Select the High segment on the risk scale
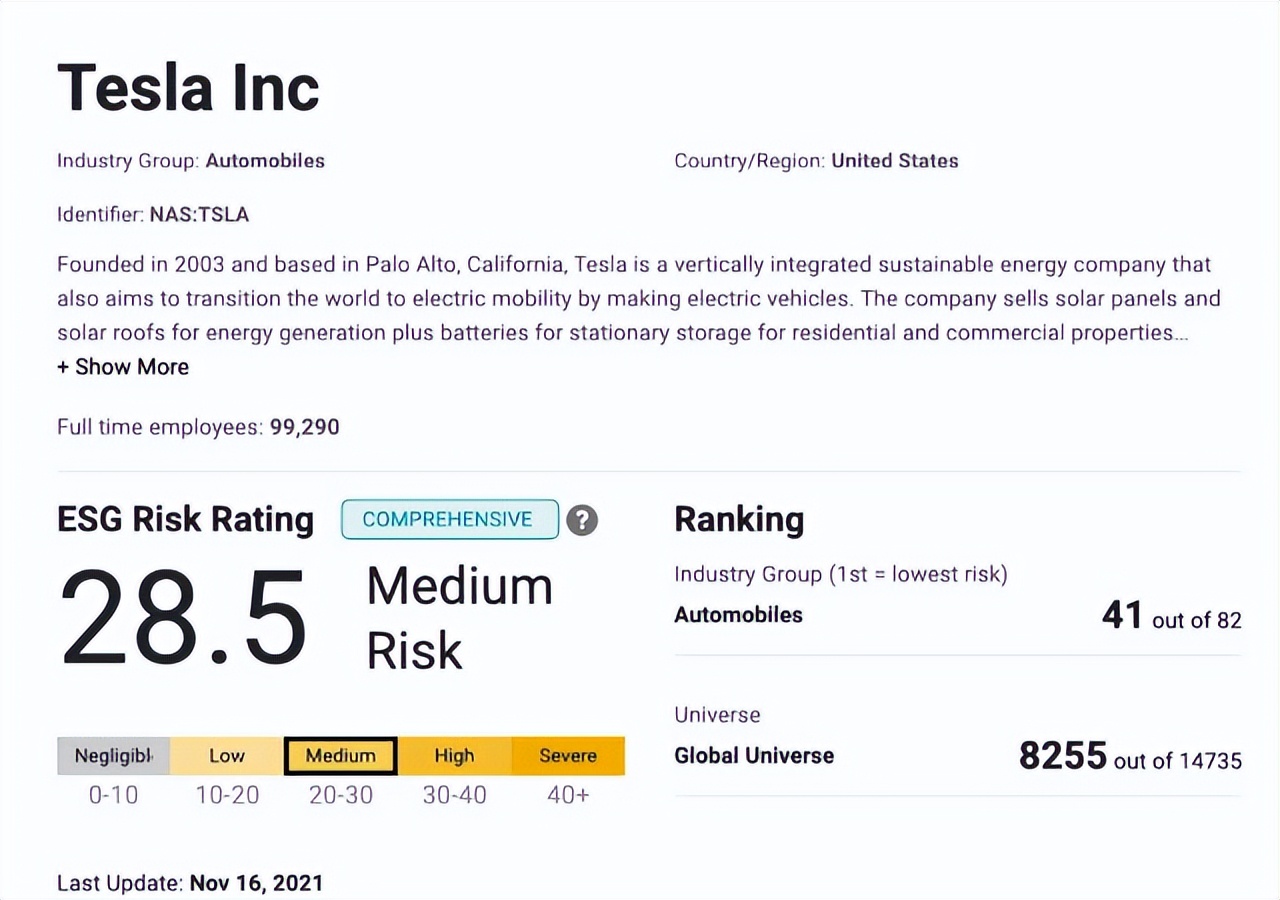This screenshot has height=900, width=1280. pos(454,756)
